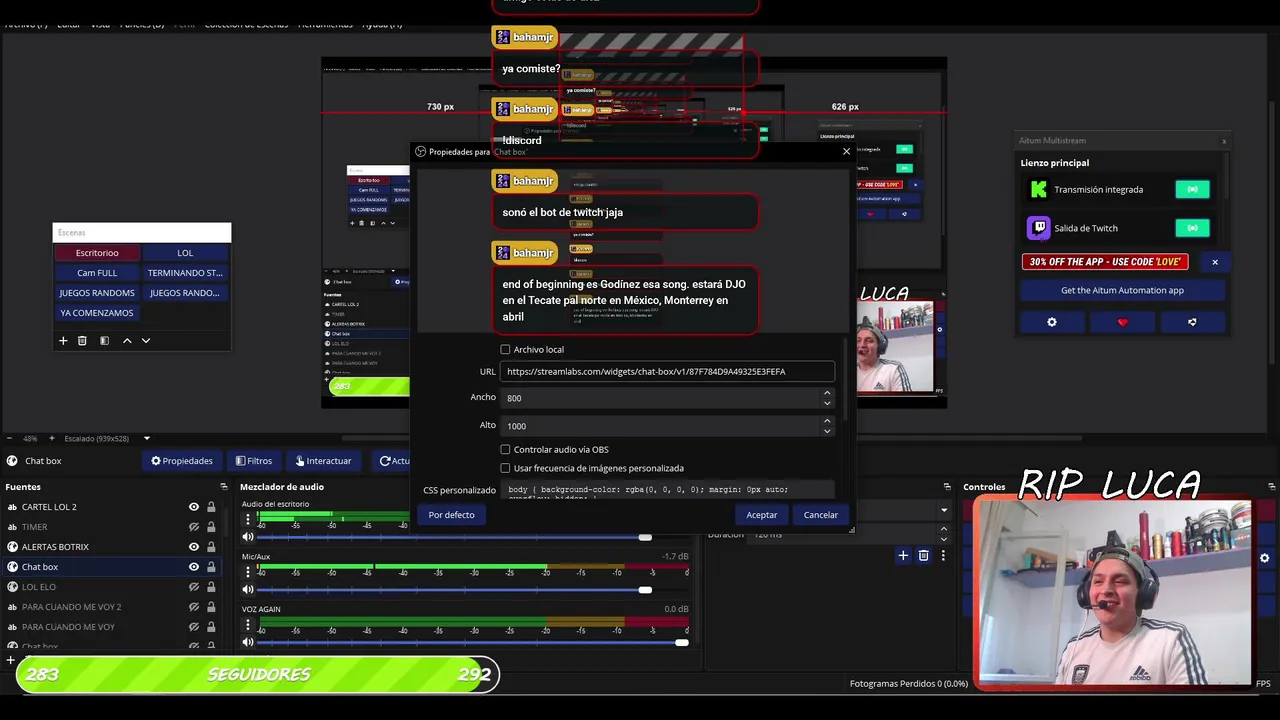Open VOZ AGAIN three-dot options menu
Screen dimensions: 1280x720
248,625
